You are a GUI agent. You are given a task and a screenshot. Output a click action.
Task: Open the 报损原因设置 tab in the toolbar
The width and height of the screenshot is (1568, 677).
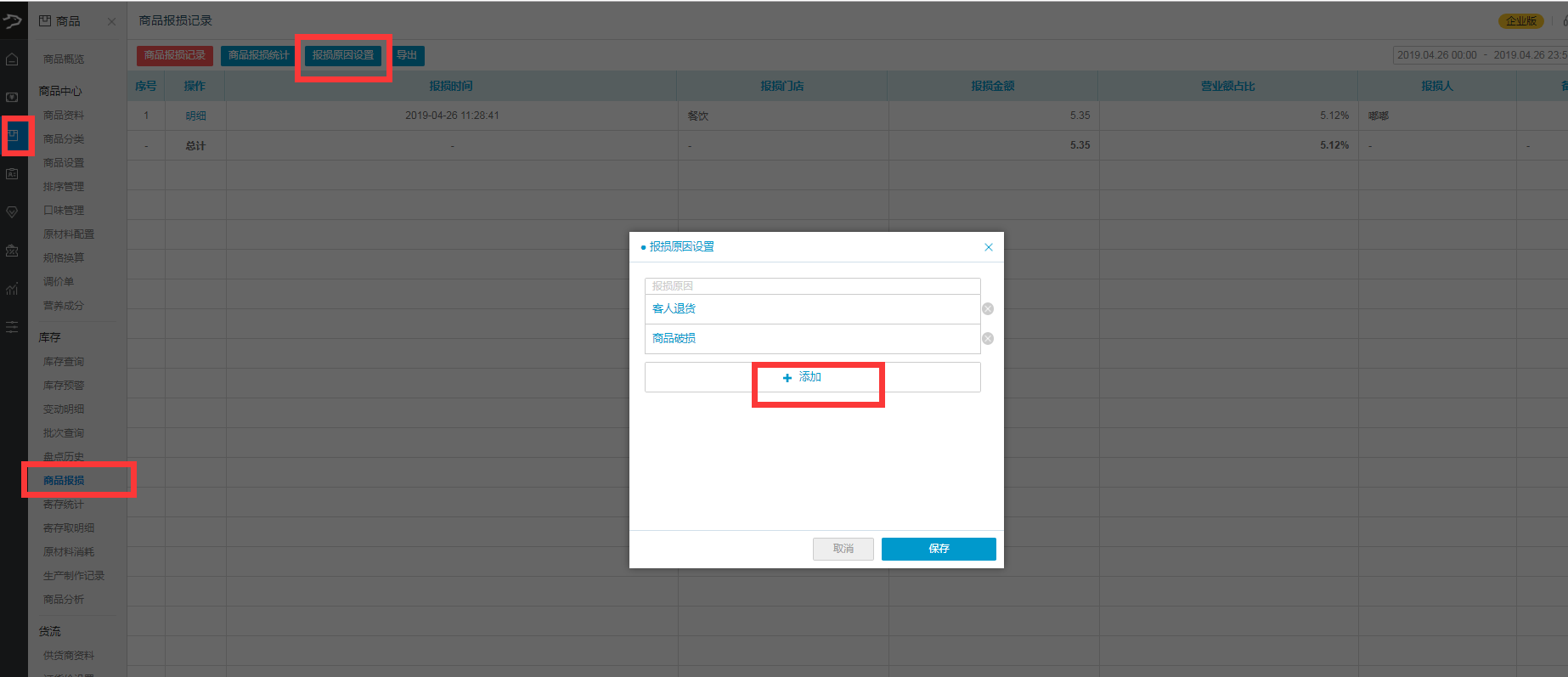click(343, 55)
